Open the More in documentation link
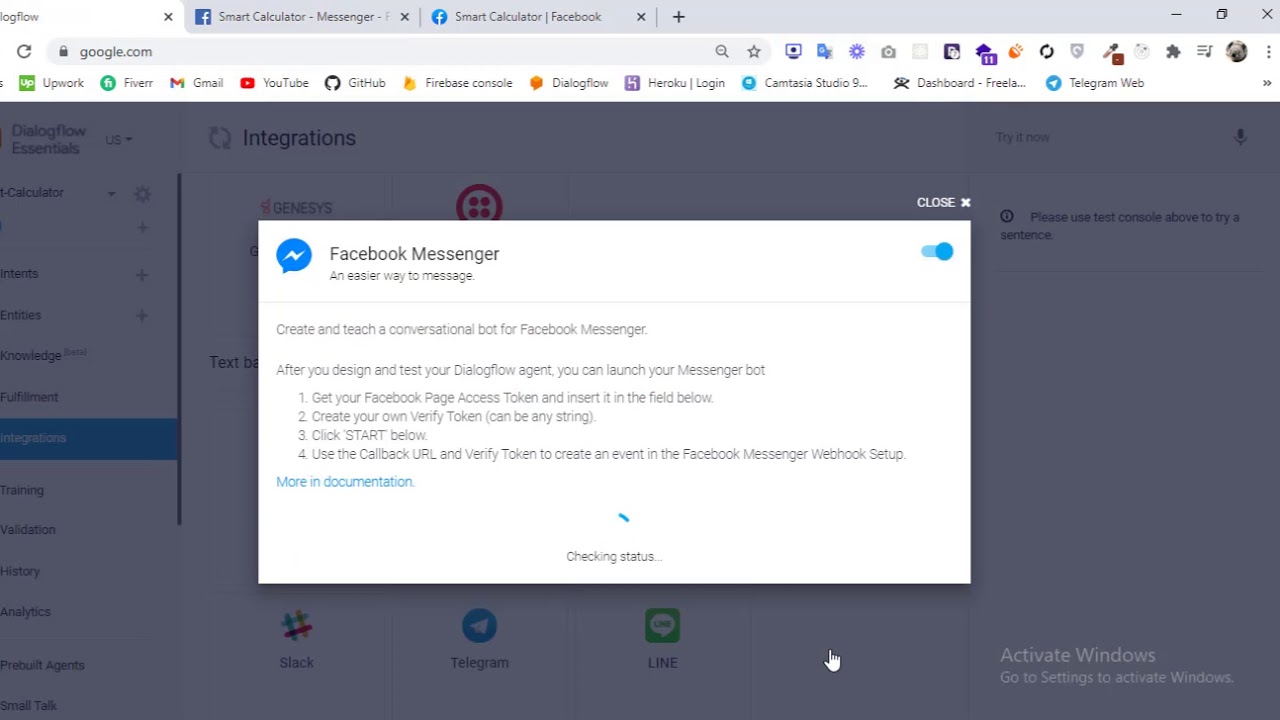Image resolution: width=1280 pixels, height=720 pixels. click(345, 482)
